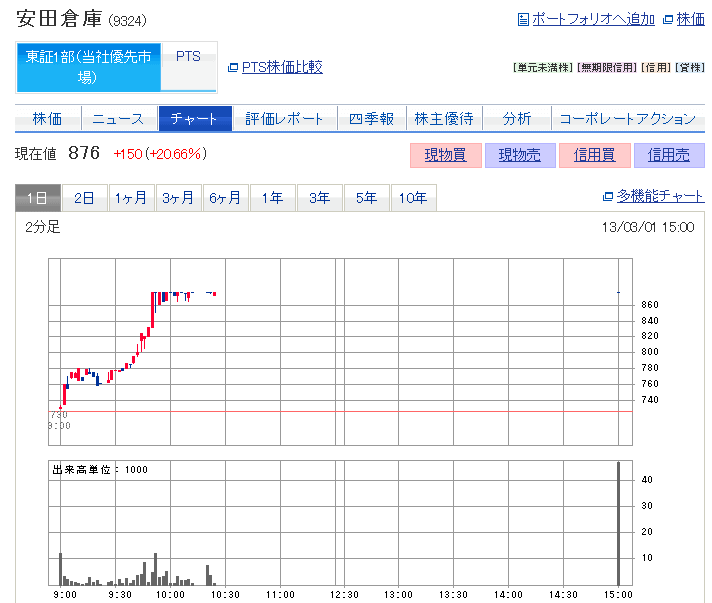Go to the 四季報 tab
This screenshot has height=603, width=712.
coord(371,119)
